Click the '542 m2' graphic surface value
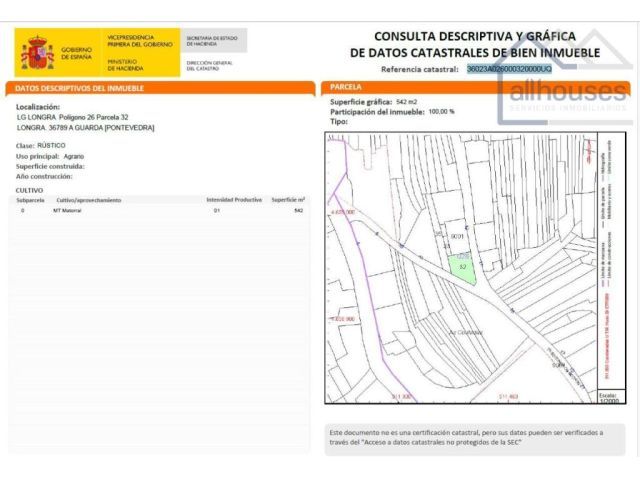The width and height of the screenshot is (640, 480). (x=406, y=102)
